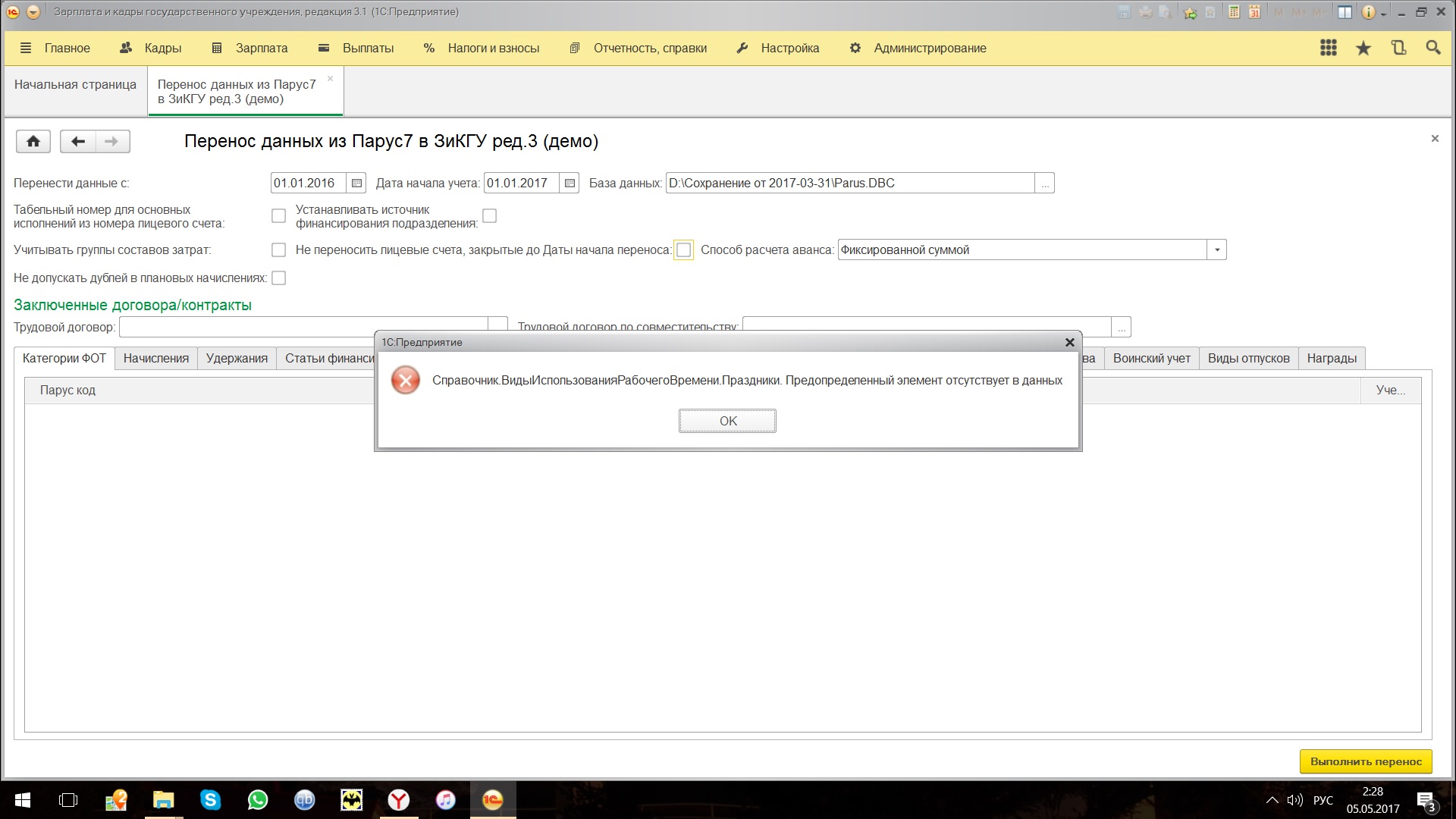Click the Дата начала учета date field
The image size is (1456, 819).
pyautogui.click(x=522, y=183)
